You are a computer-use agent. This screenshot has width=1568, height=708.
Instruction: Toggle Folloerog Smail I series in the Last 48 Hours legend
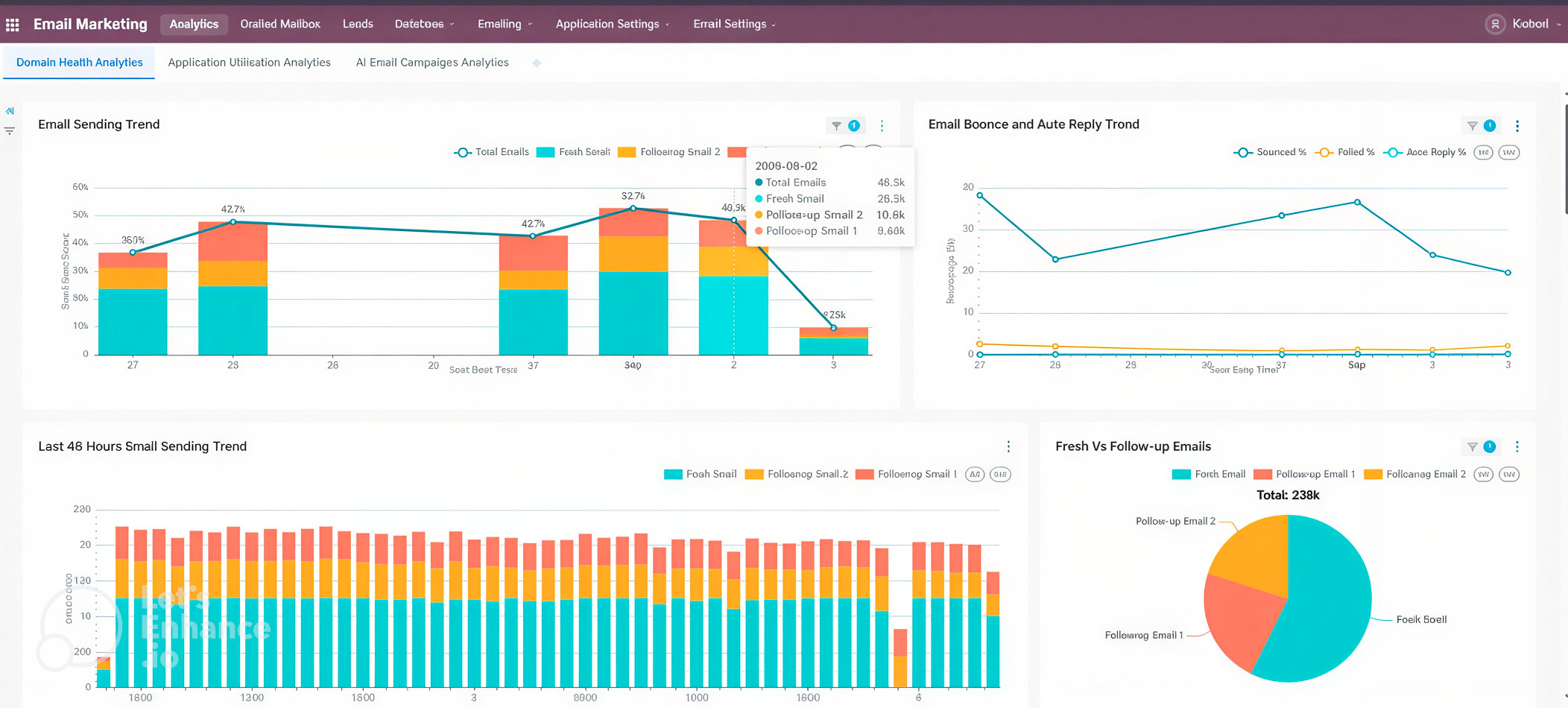tap(906, 474)
